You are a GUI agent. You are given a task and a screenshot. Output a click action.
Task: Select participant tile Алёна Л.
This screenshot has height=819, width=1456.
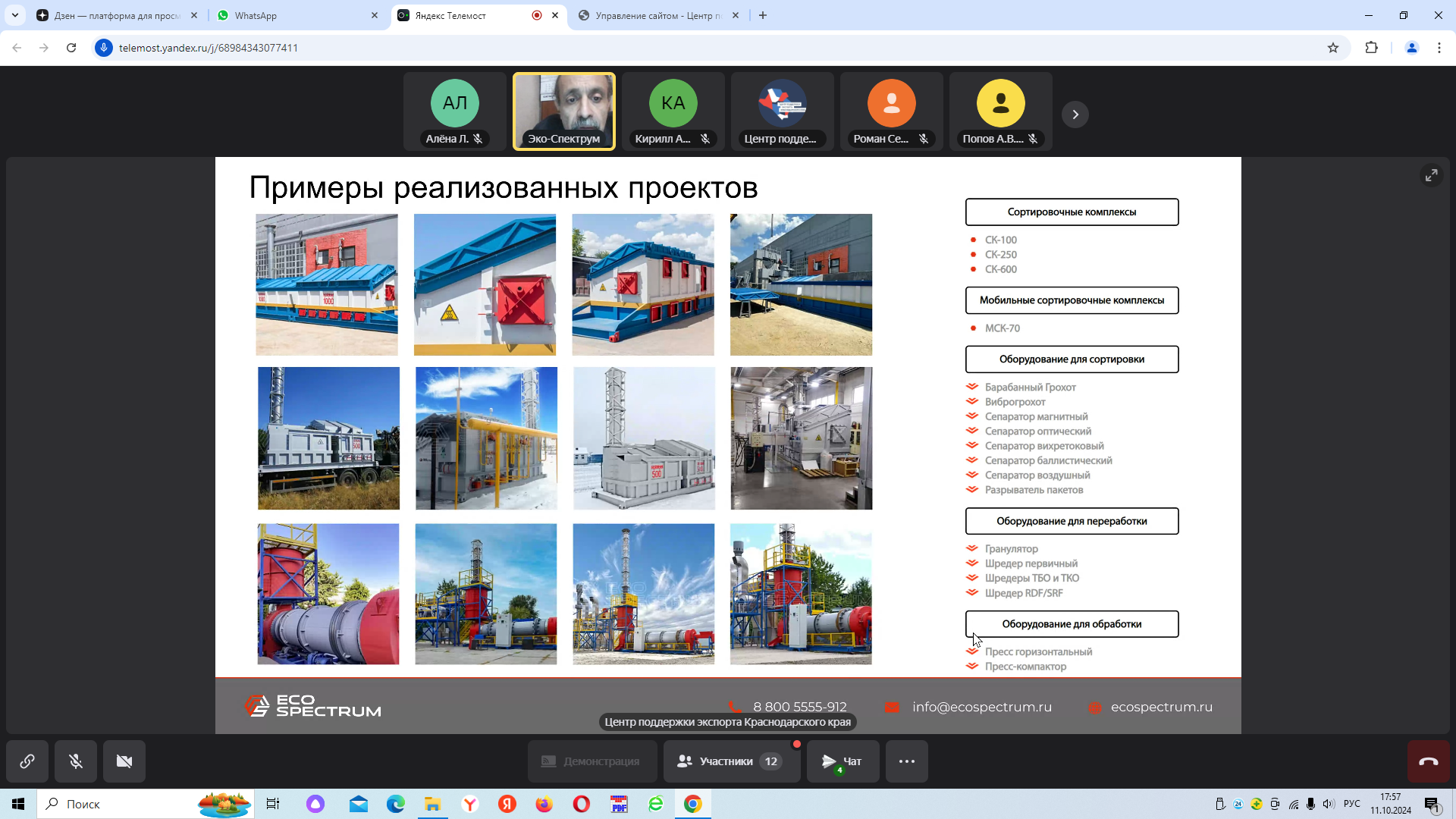click(x=455, y=111)
